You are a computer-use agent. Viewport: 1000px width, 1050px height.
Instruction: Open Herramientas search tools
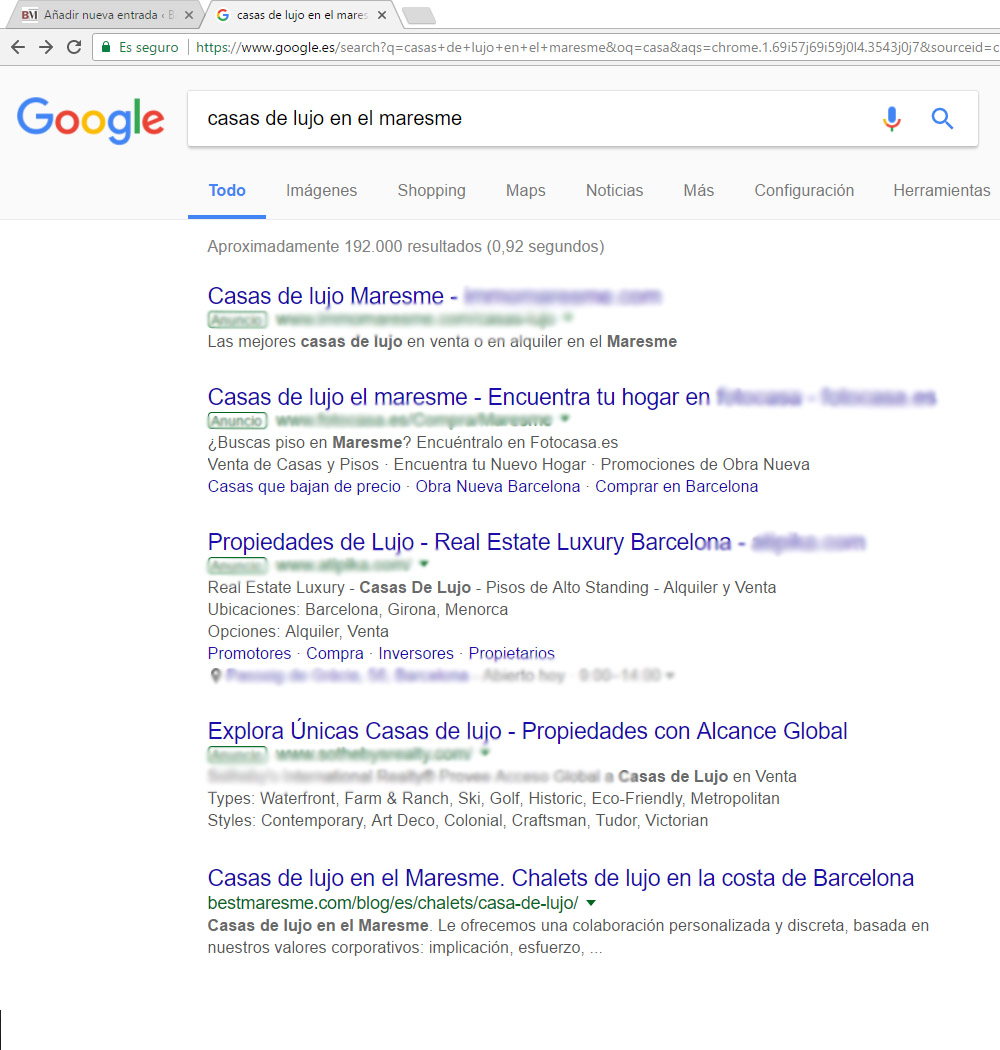coord(942,190)
